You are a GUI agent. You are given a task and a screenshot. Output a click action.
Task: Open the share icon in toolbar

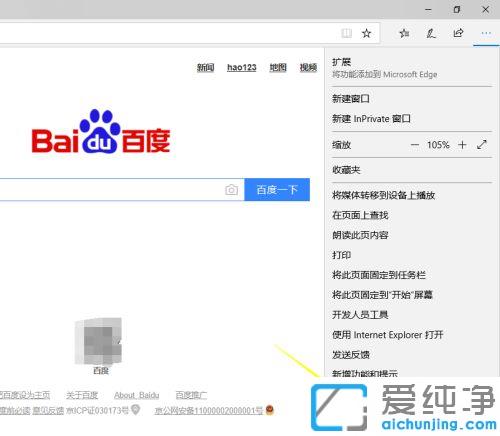click(458, 33)
